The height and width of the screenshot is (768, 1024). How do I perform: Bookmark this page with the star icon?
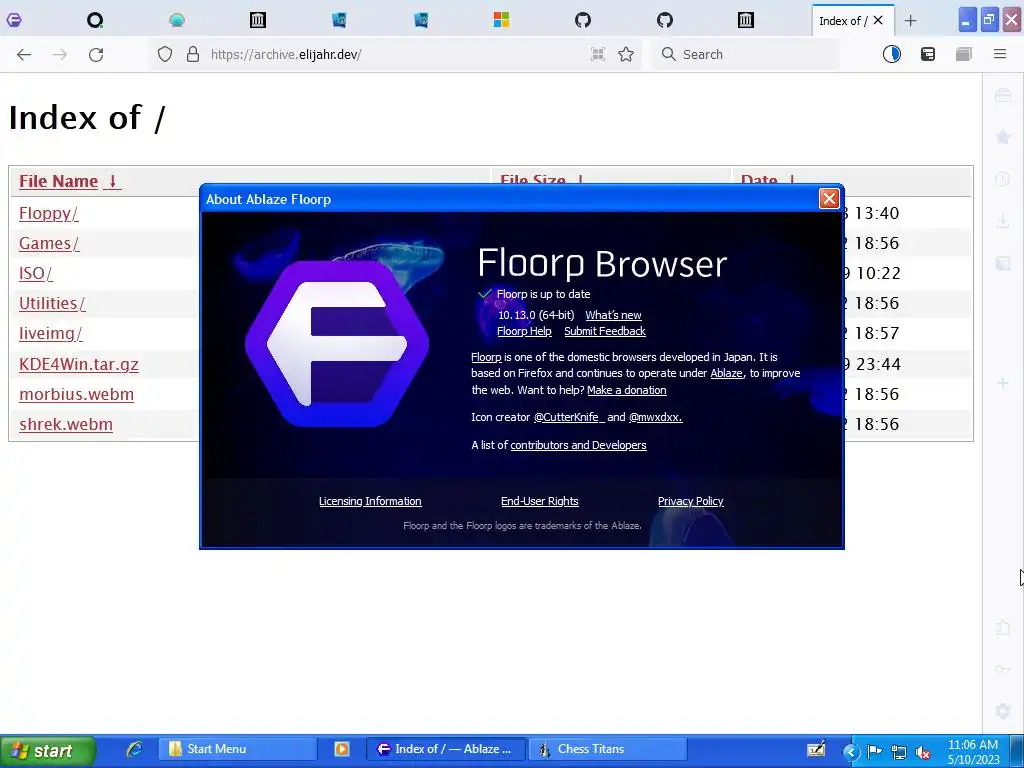coord(626,54)
